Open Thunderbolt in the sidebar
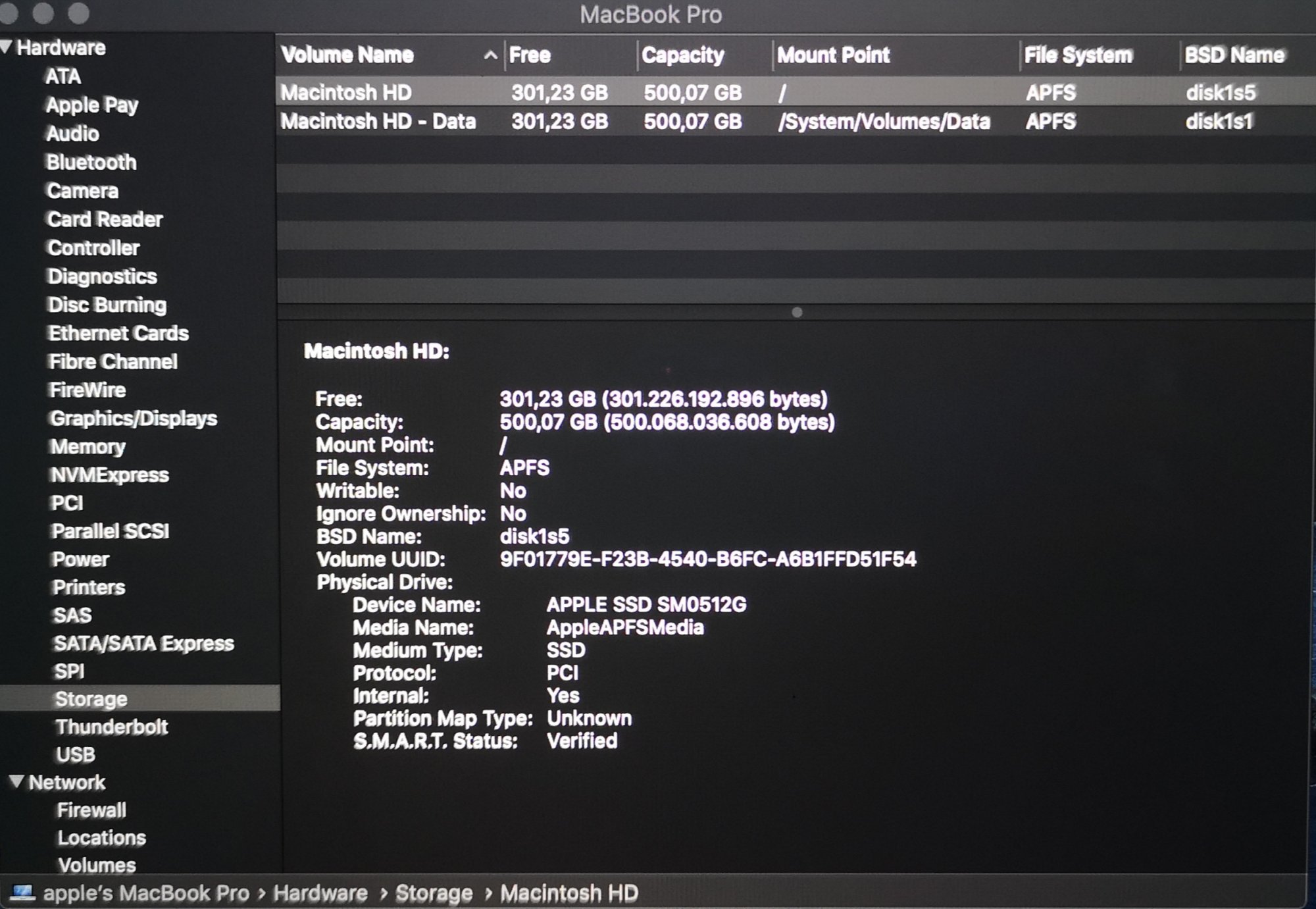The width and height of the screenshot is (1316, 909). (x=112, y=727)
